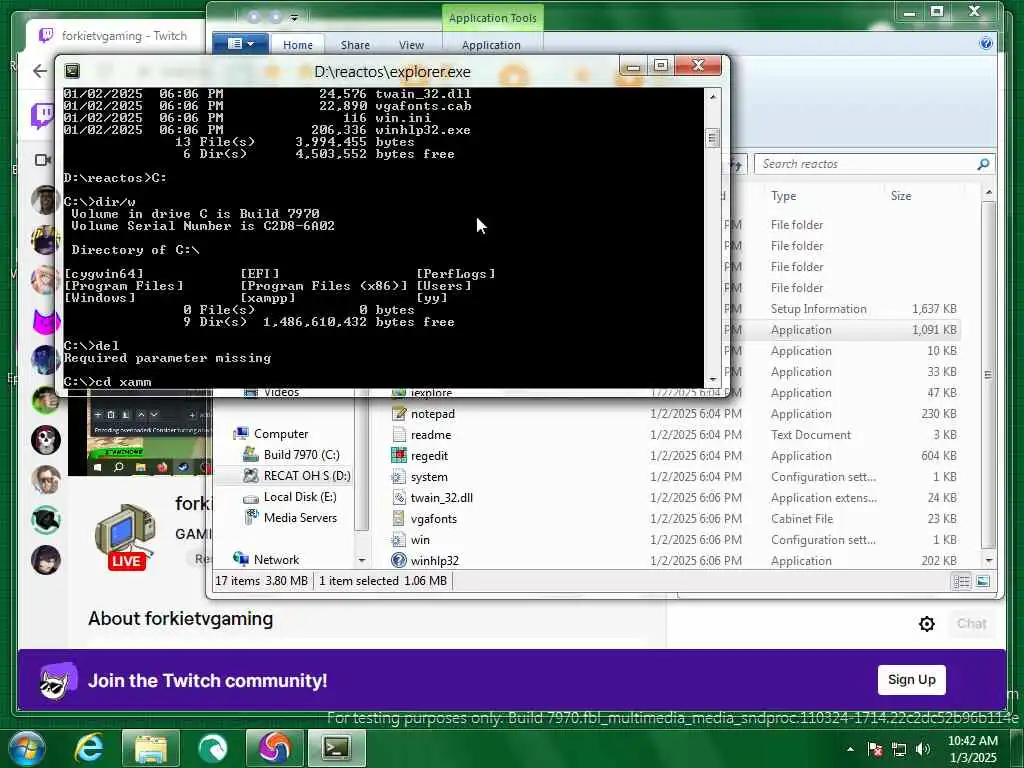Click the network icon in system tray
Image resolution: width=1024 pixels, height=768 pixels.
coord(899,749)
